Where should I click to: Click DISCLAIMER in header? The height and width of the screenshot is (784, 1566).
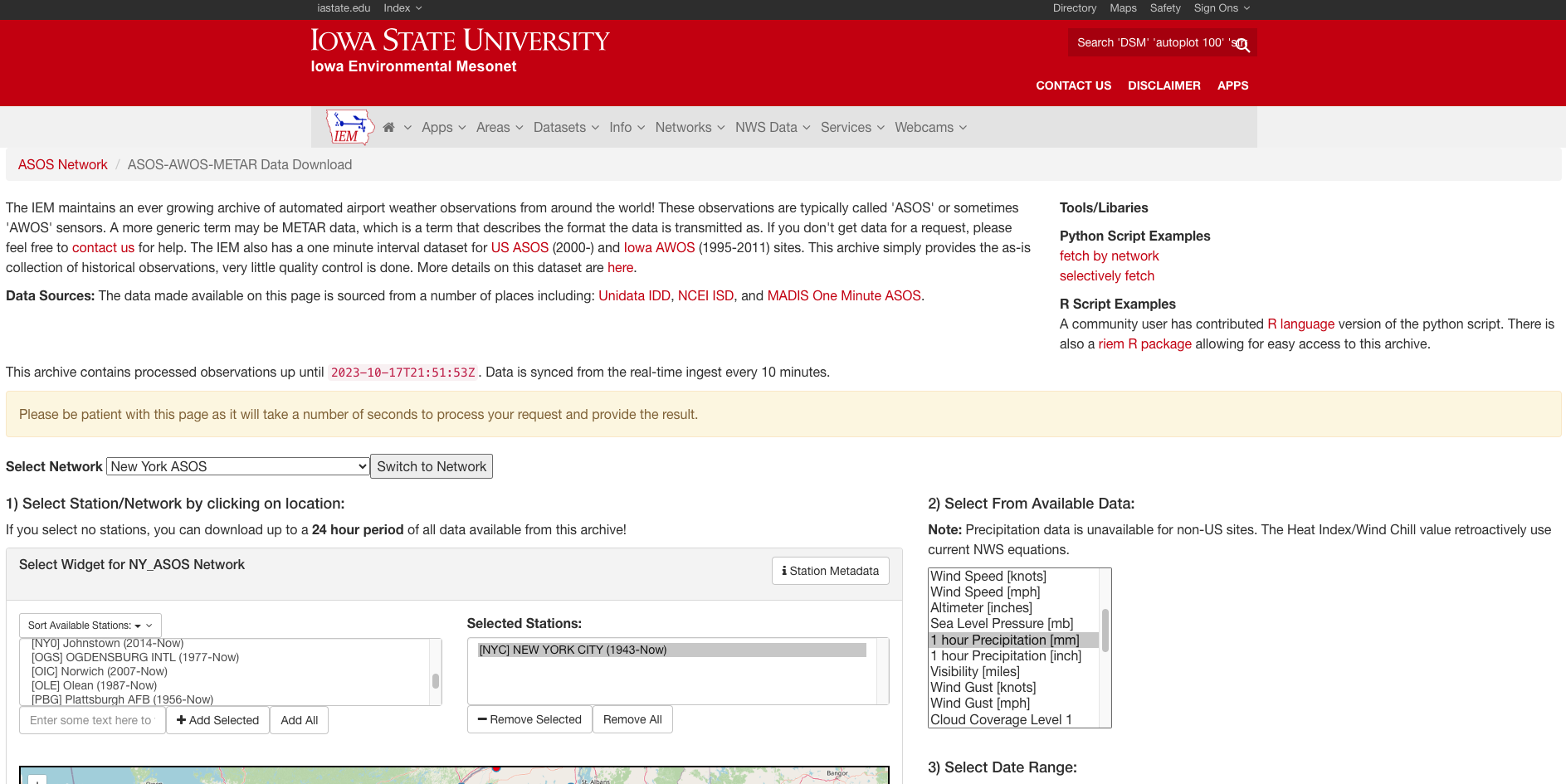(x=1164, y=85)
